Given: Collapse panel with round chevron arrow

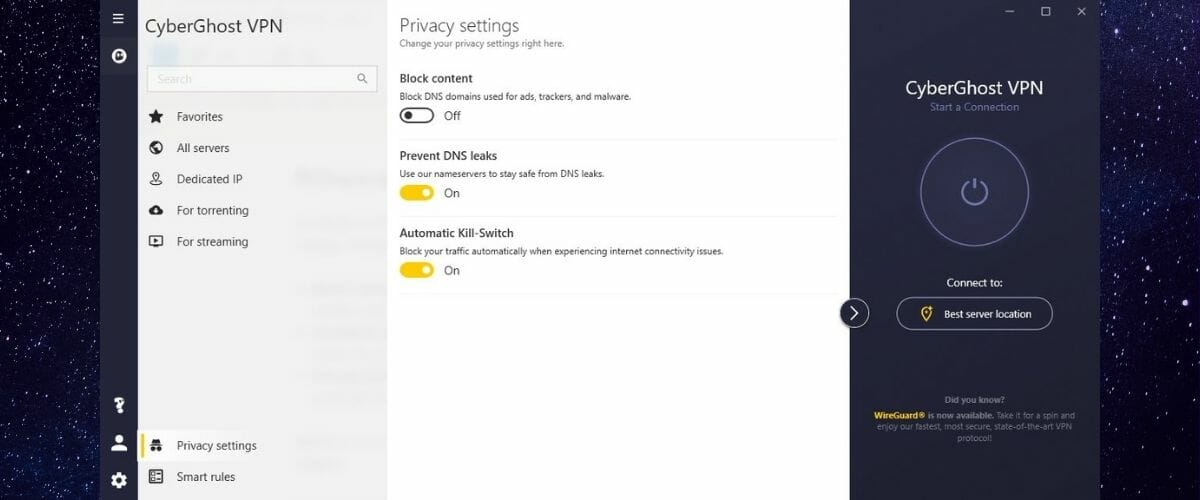Looking at the screenshot, I should (853, 313).
